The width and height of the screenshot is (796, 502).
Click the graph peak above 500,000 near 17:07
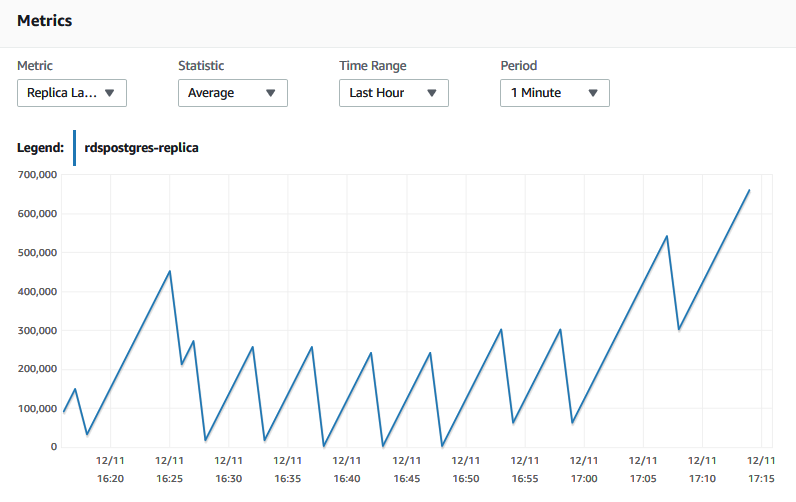point(667,236)
